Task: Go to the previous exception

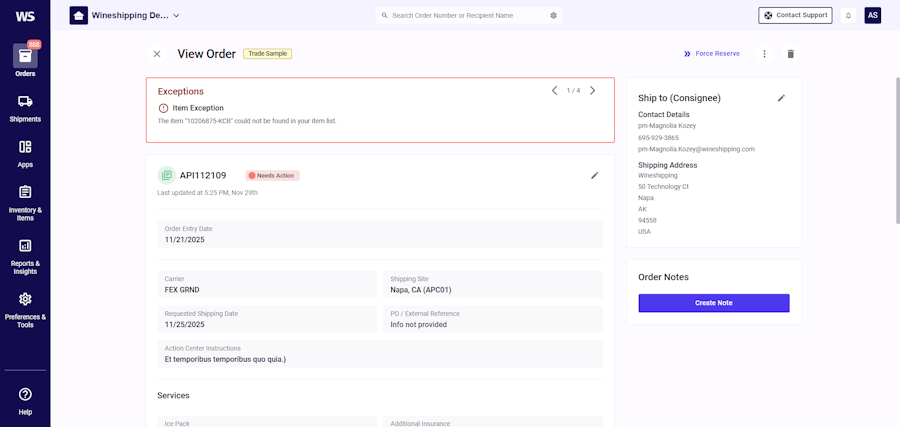Action: pyautogui.click(x=554, y=91)
